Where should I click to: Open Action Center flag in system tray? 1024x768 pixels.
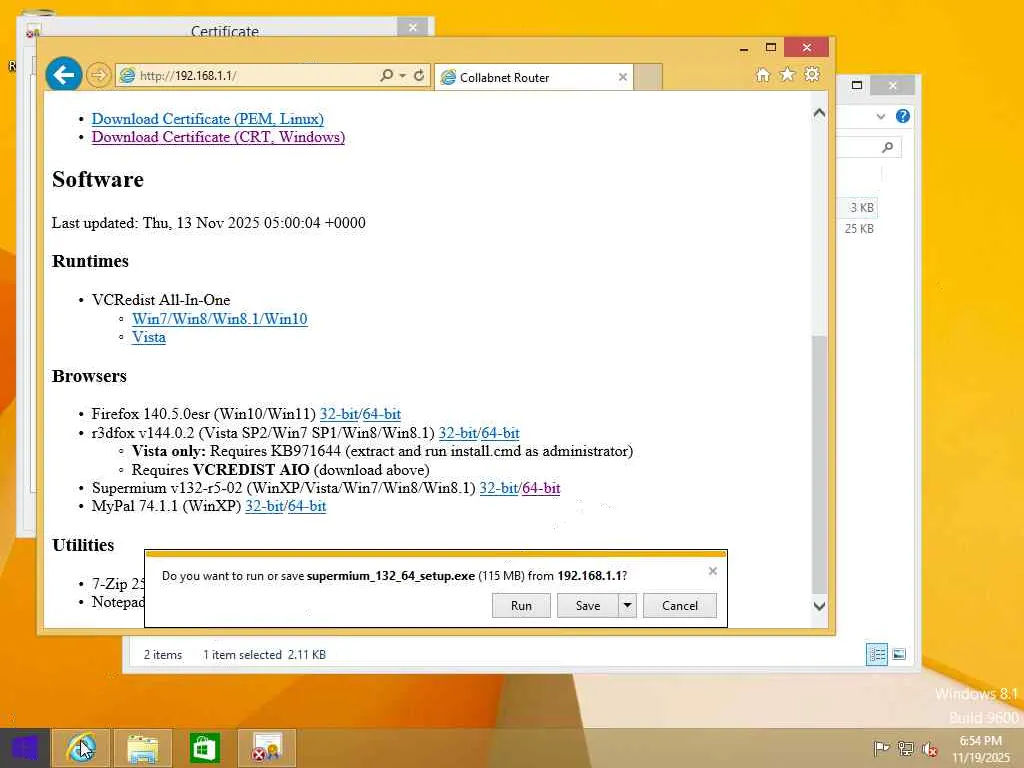[x=882, y=748]
